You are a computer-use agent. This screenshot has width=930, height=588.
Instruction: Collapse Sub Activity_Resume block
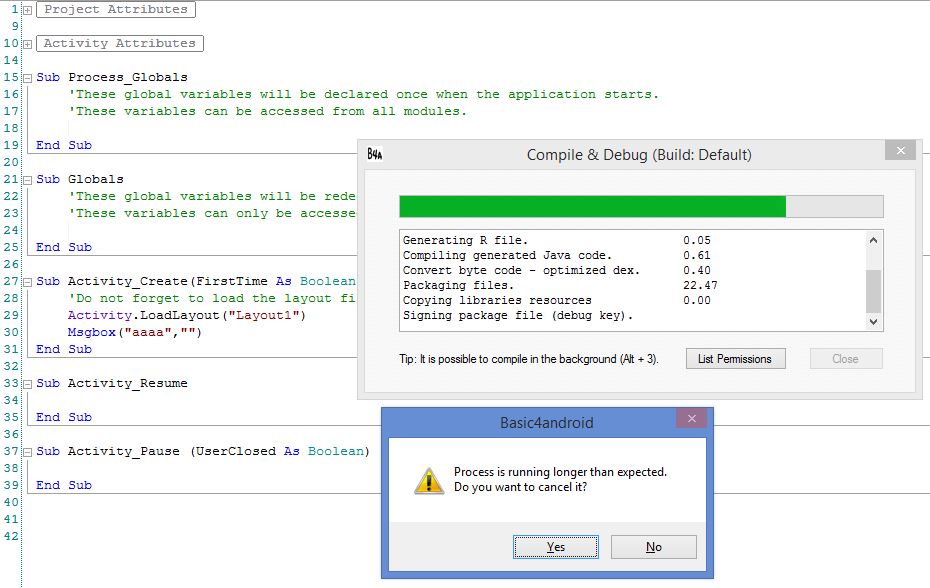[27, 384]
